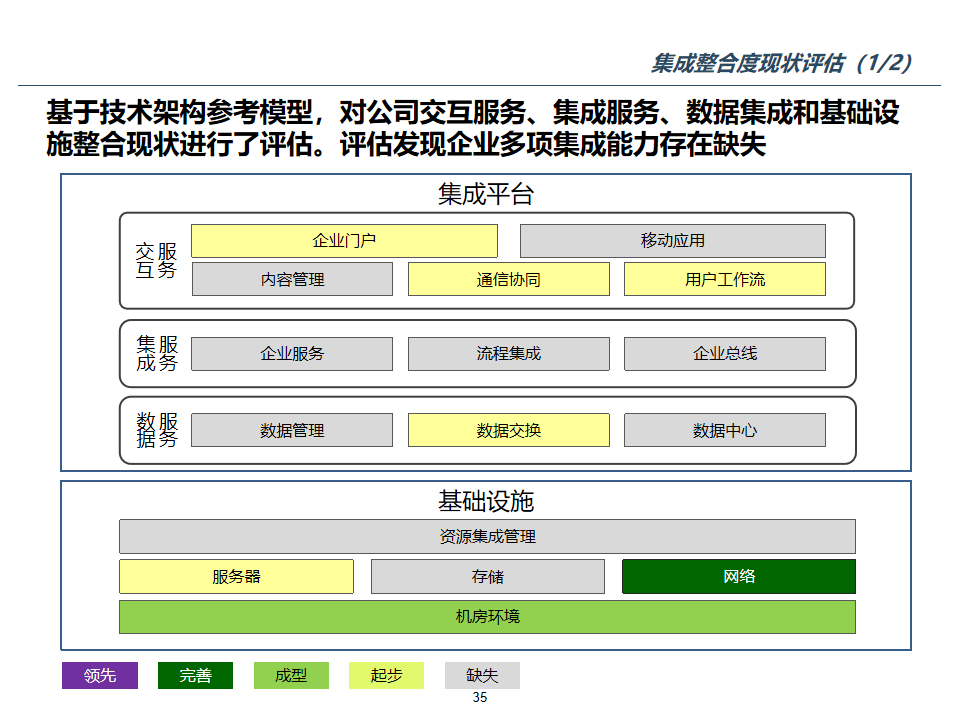Click the 集成服务 row label
The image size is (960, 720).
157,353
